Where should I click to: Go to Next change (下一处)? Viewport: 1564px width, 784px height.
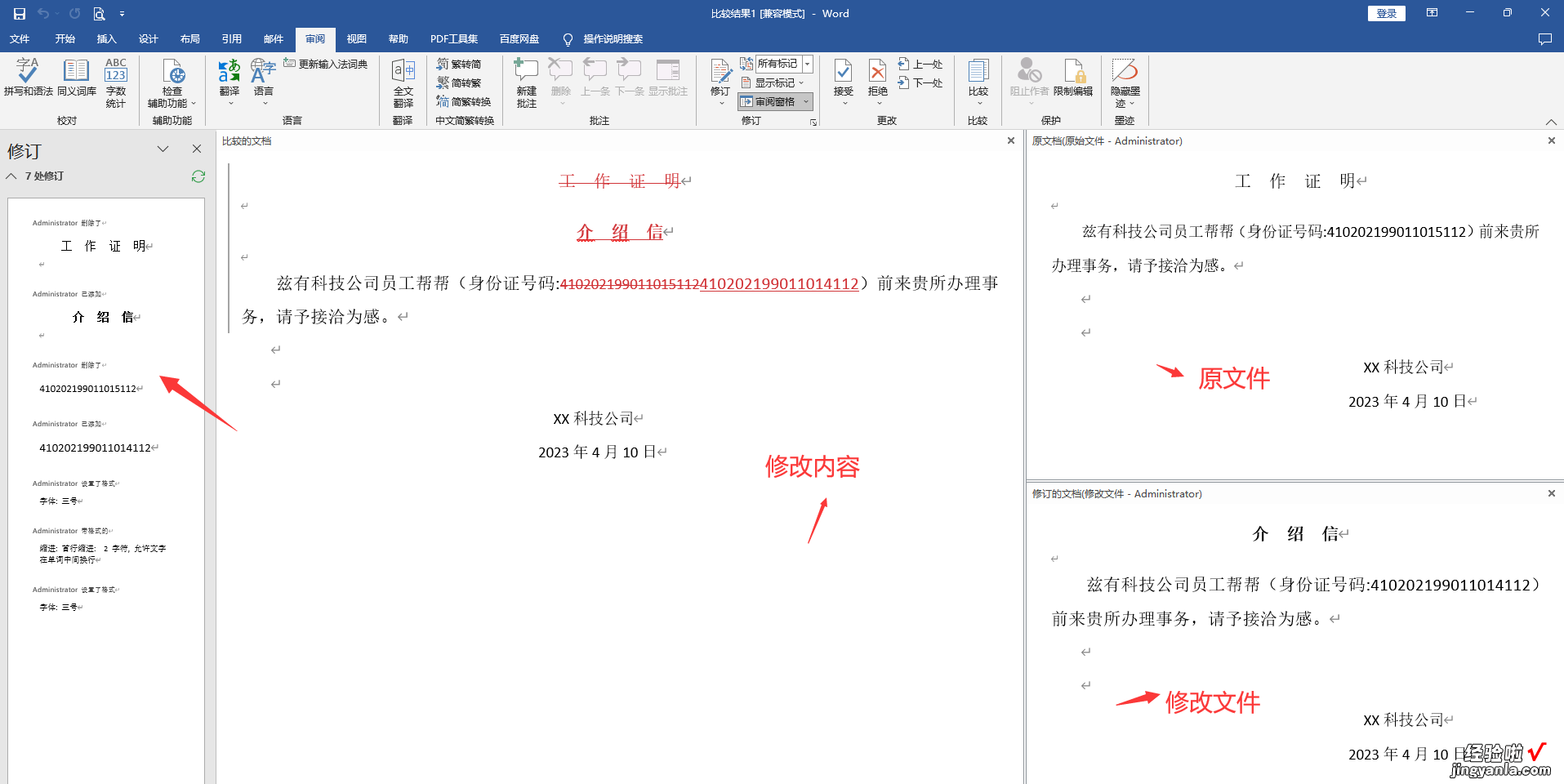point(920,82)
